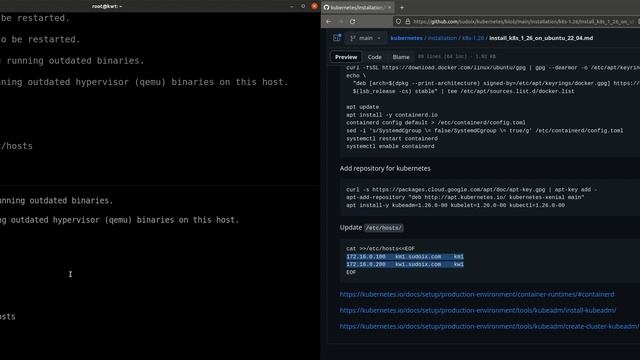The image size is (640, 360).
Task: Click the 'containerd config default' command line
Action: 436,122
